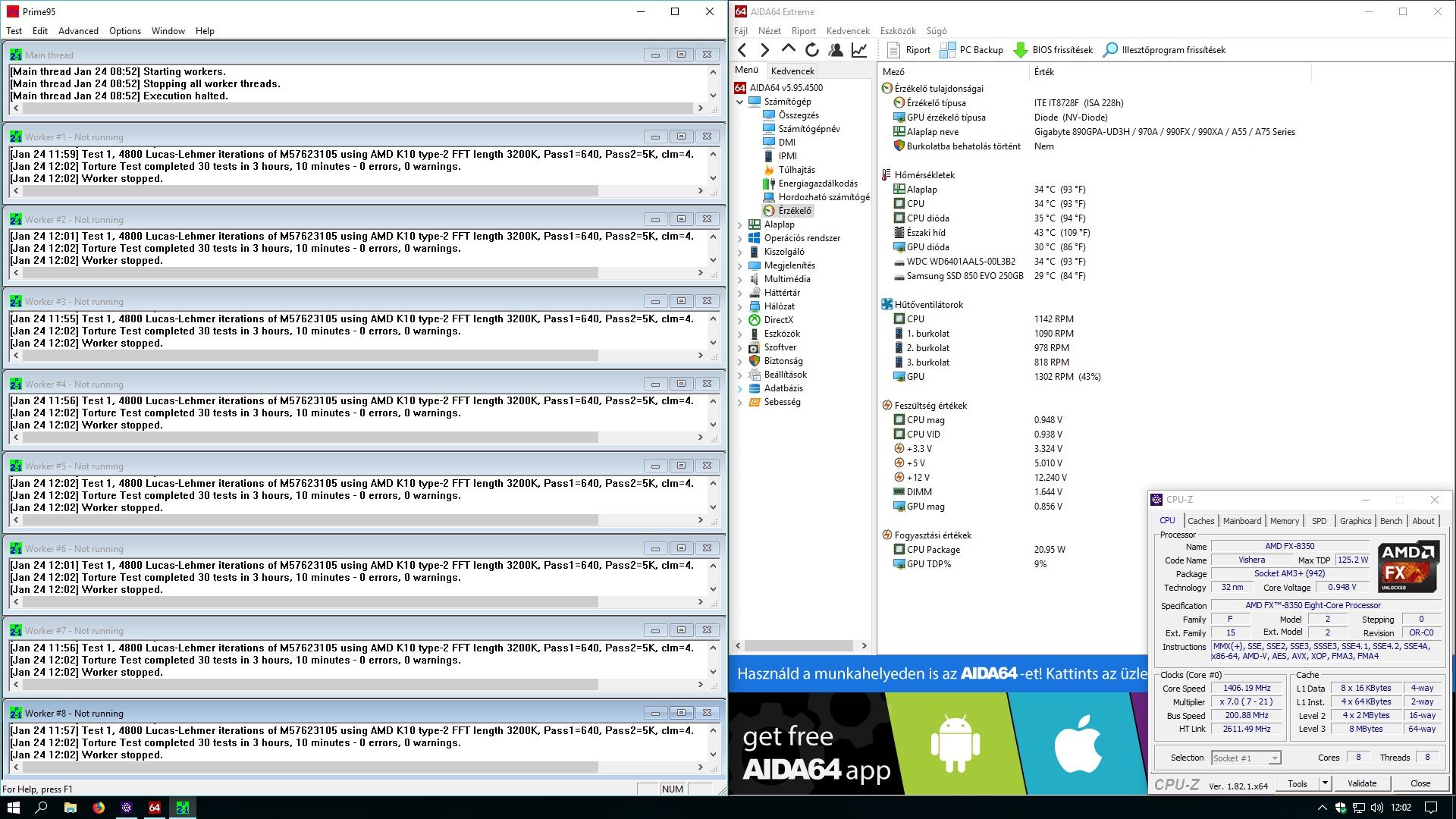Open the AIDA64 Eszközök menu
The width and height of the screenshot is (1456, 819).
898,31
